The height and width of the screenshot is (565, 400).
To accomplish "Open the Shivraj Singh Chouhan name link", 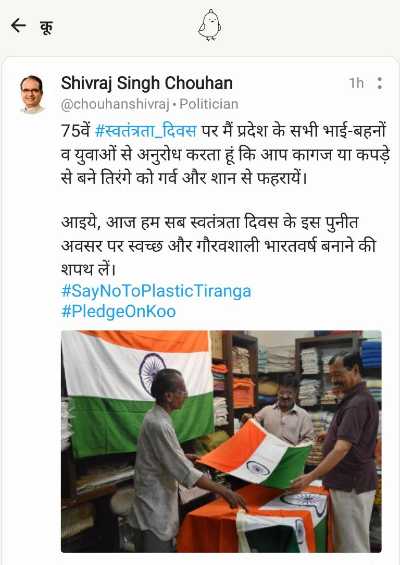I will click(x=147, y=83).
